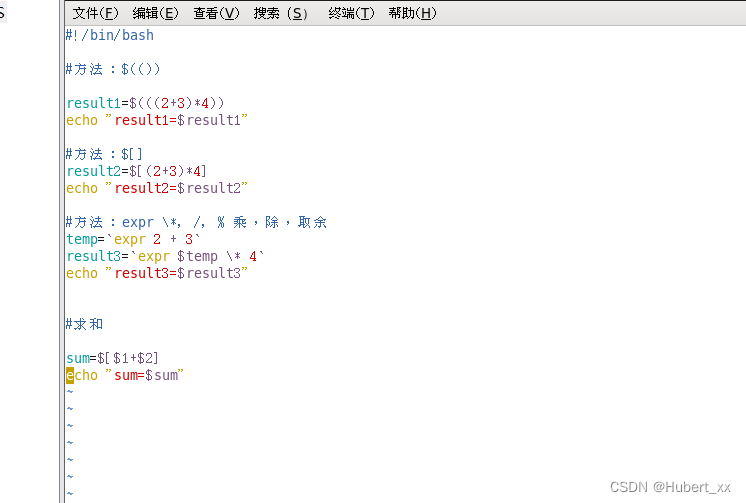Open the 终端(T) menu
This screenshot has height=503, width=746.
[351, 13]
